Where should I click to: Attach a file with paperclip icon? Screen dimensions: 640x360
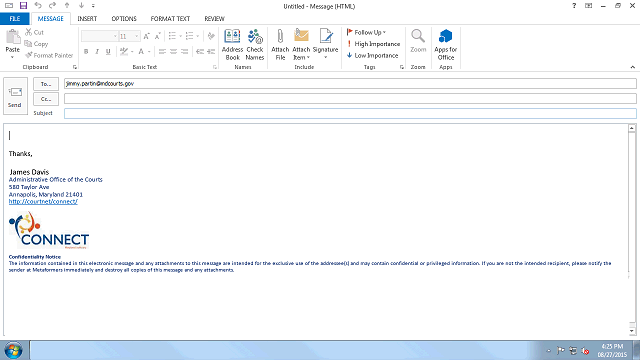280,44
